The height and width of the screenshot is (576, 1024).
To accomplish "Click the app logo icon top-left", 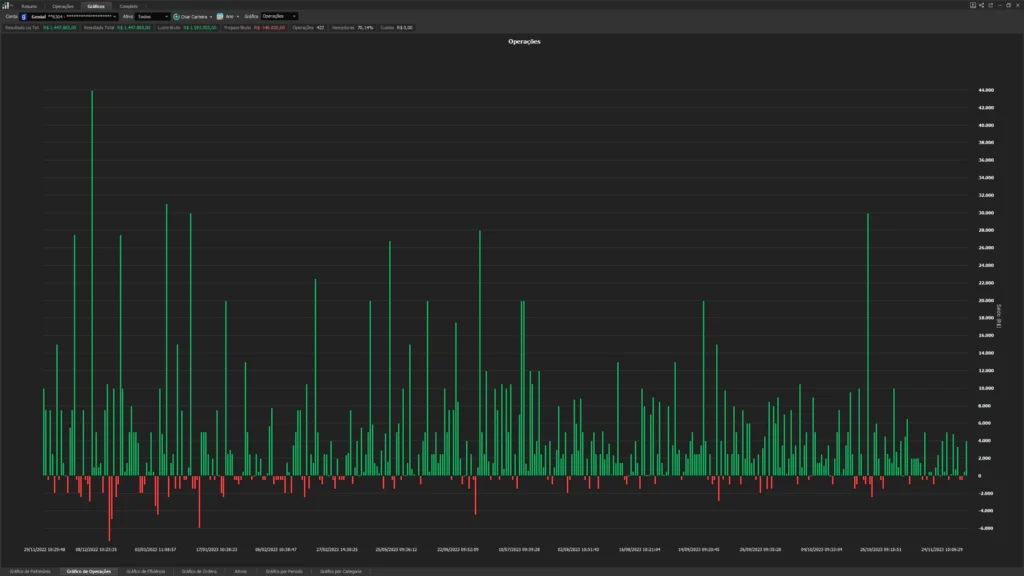I will [5, 5].
